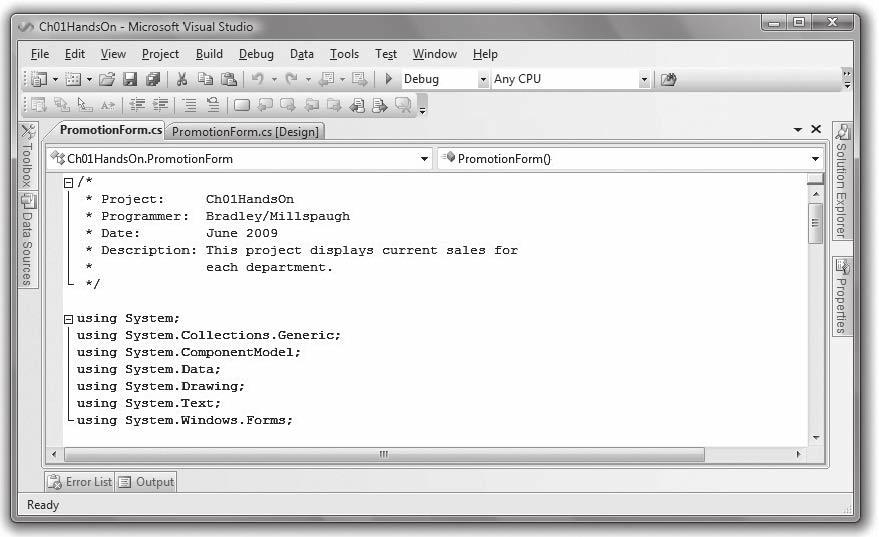Viewport: 879px width, 537px height.
Task: Click the Open File folder icon
Action: 107,79
